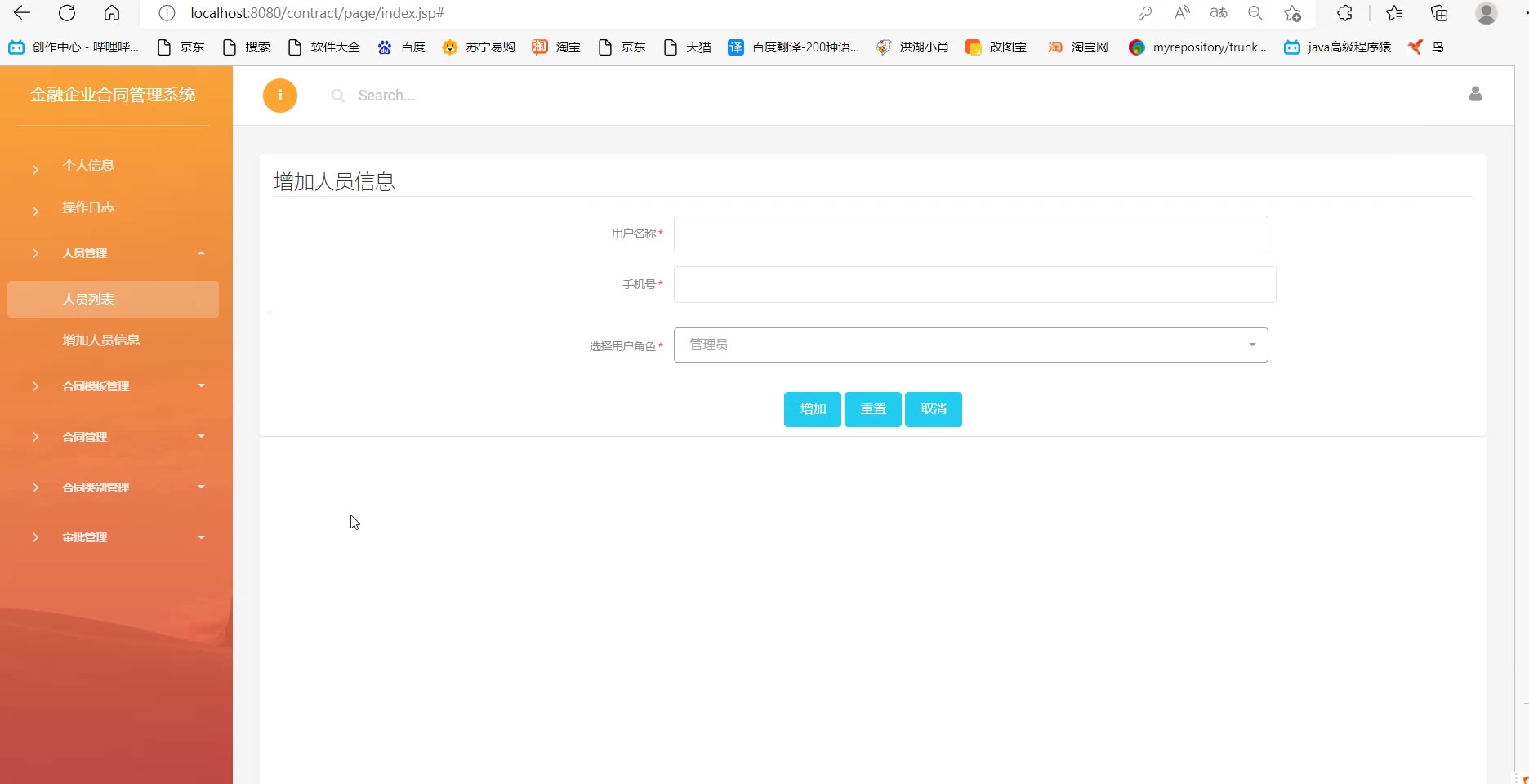Open browser collections
The height and width of the screenshot is (784, 1529).
coord(1439,13)
